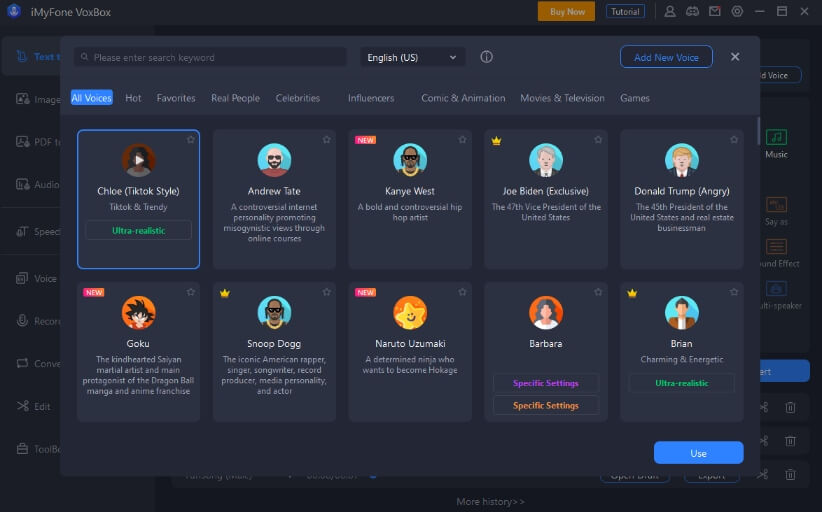Select the Barbara avatar

point(546,312)
